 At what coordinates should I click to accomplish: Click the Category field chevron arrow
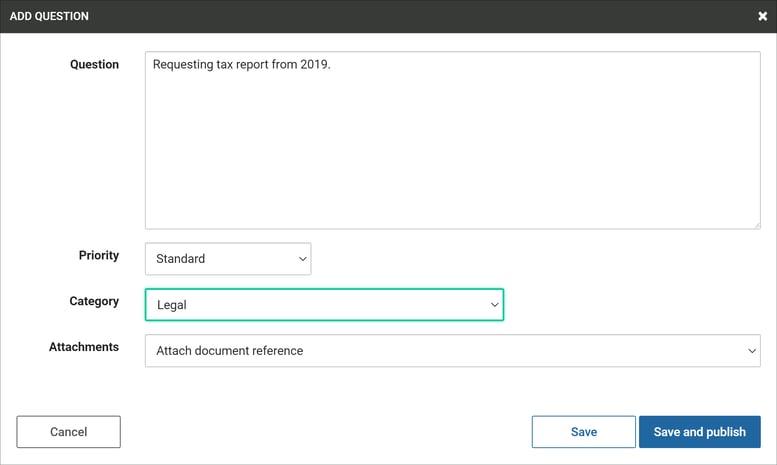coord(494,305)
